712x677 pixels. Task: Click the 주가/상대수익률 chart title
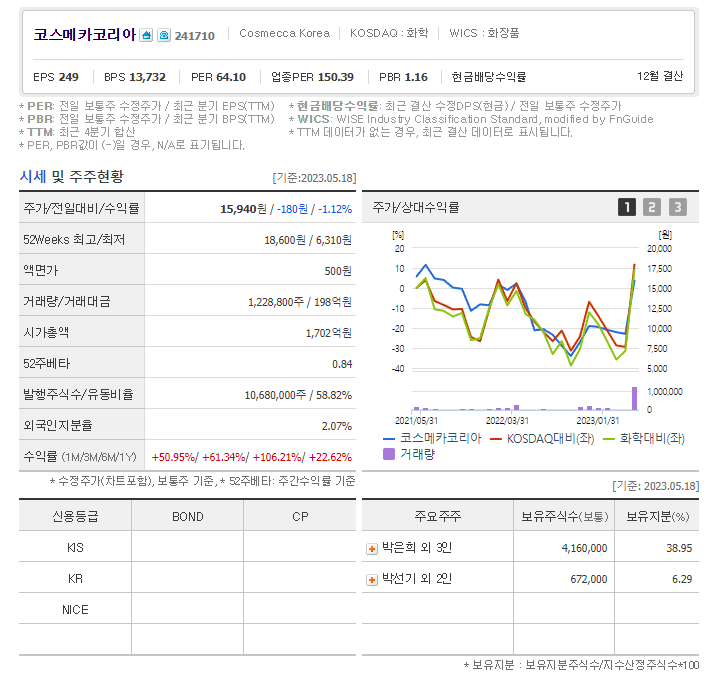coord(415,207)
